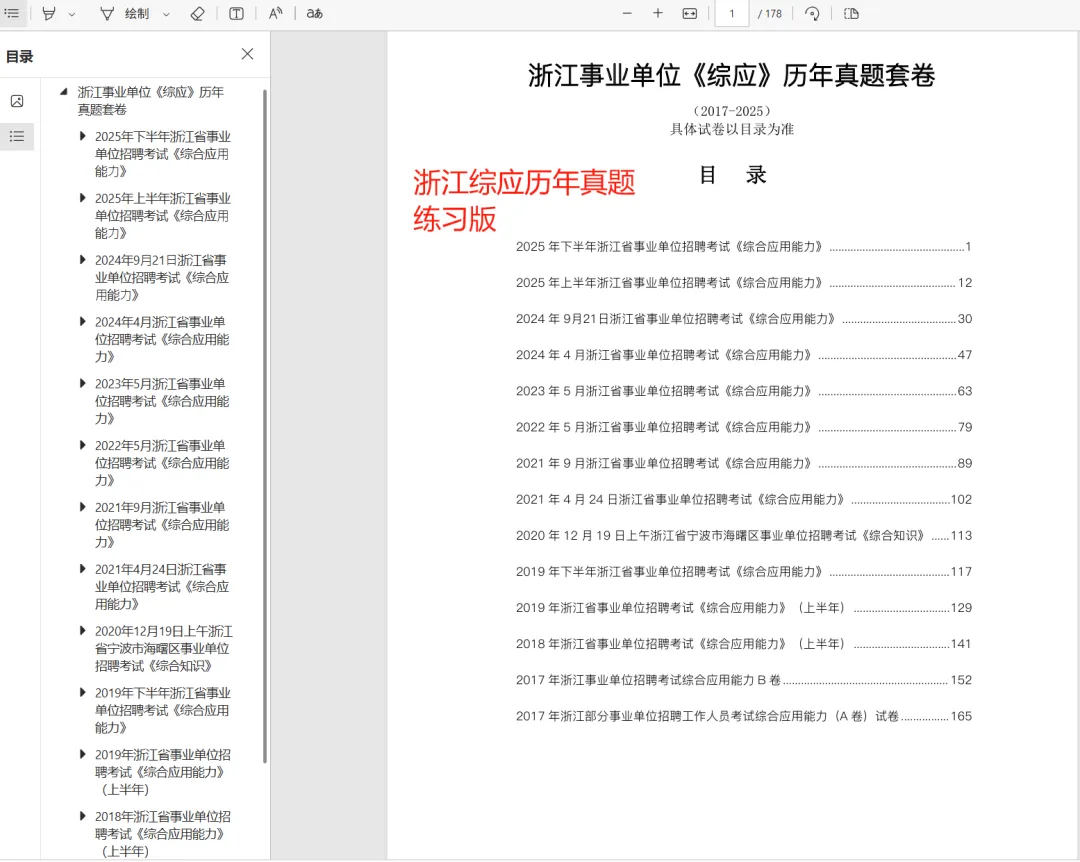Jump to page 165 entry 2017年 (A卷) 试卷 in document

(x=743, y=716)
